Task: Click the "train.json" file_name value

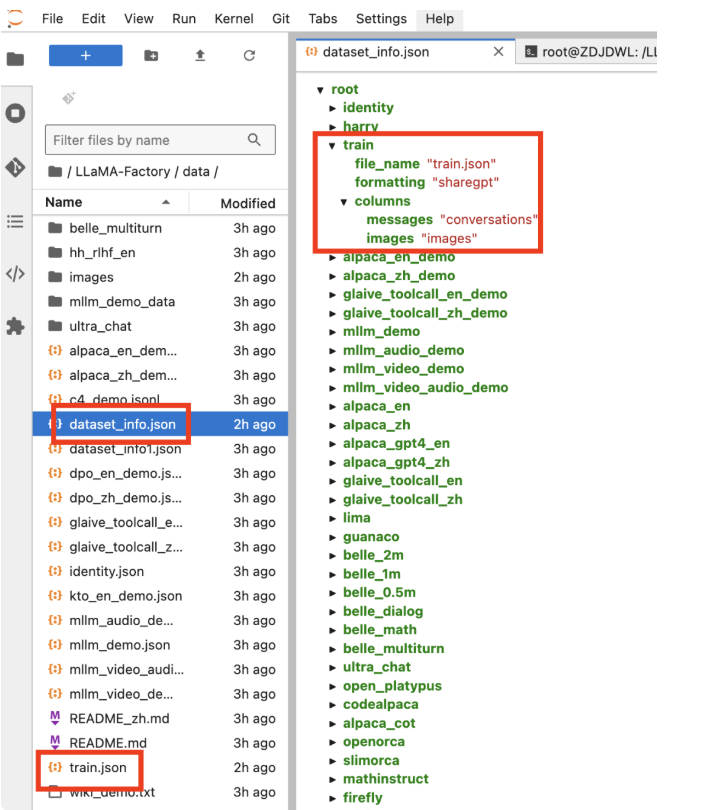Action: coord(461,164)
